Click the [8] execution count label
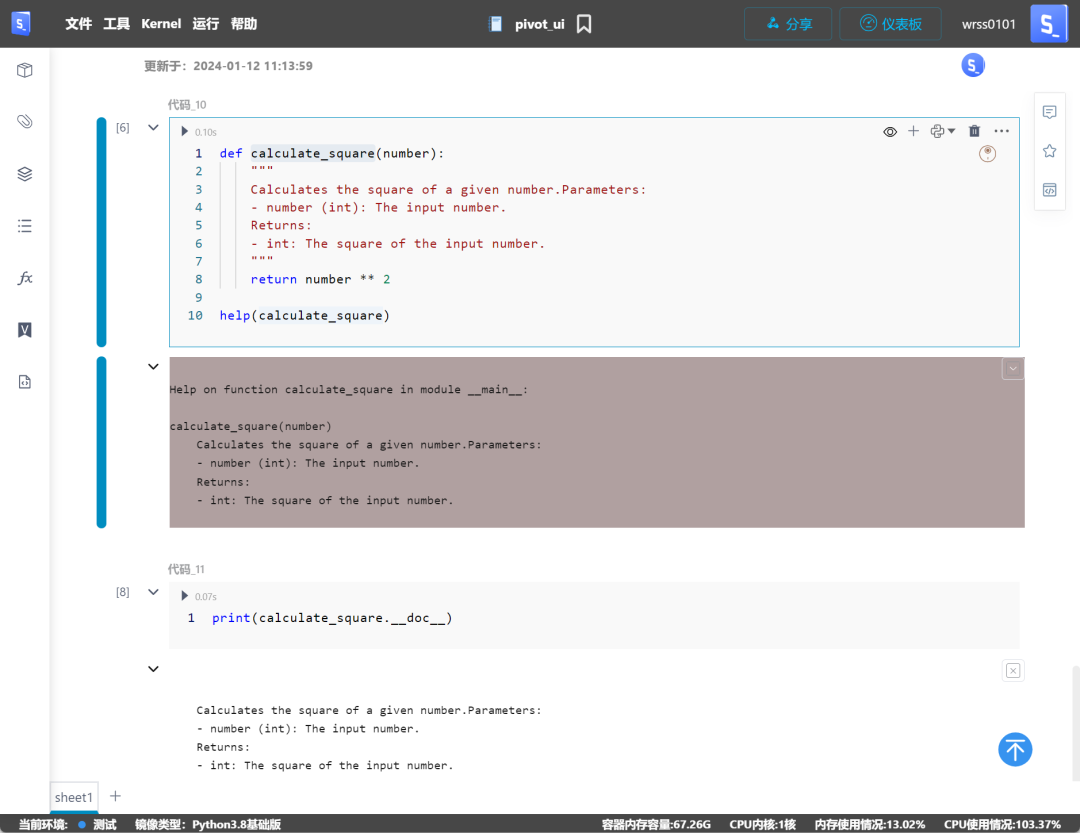 (123, 592)
